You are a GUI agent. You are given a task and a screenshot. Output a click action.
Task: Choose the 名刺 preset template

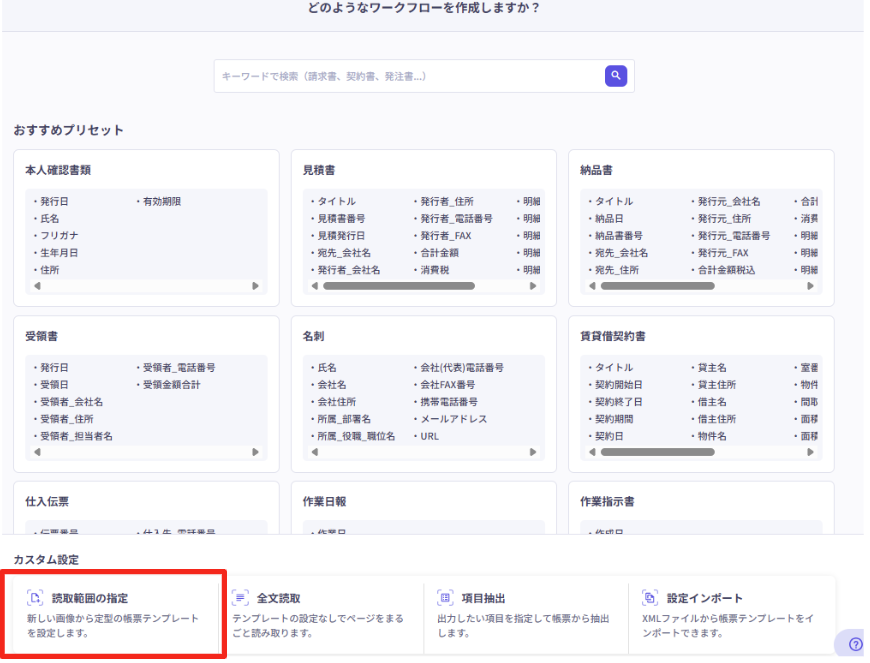[x=423, y=337]
